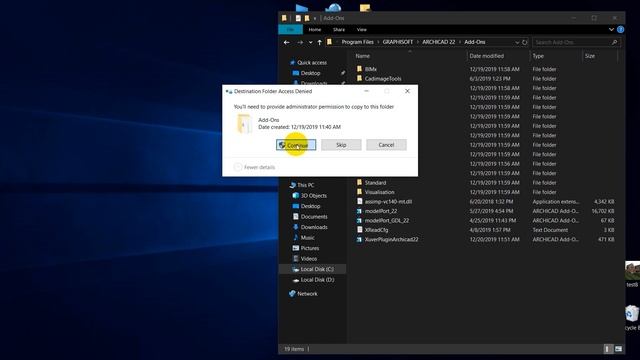The width and height of the screenshot is (640, 360).
Task: Close the Destination Folder Access Denied dialog
Action: [x=407, y=91]
